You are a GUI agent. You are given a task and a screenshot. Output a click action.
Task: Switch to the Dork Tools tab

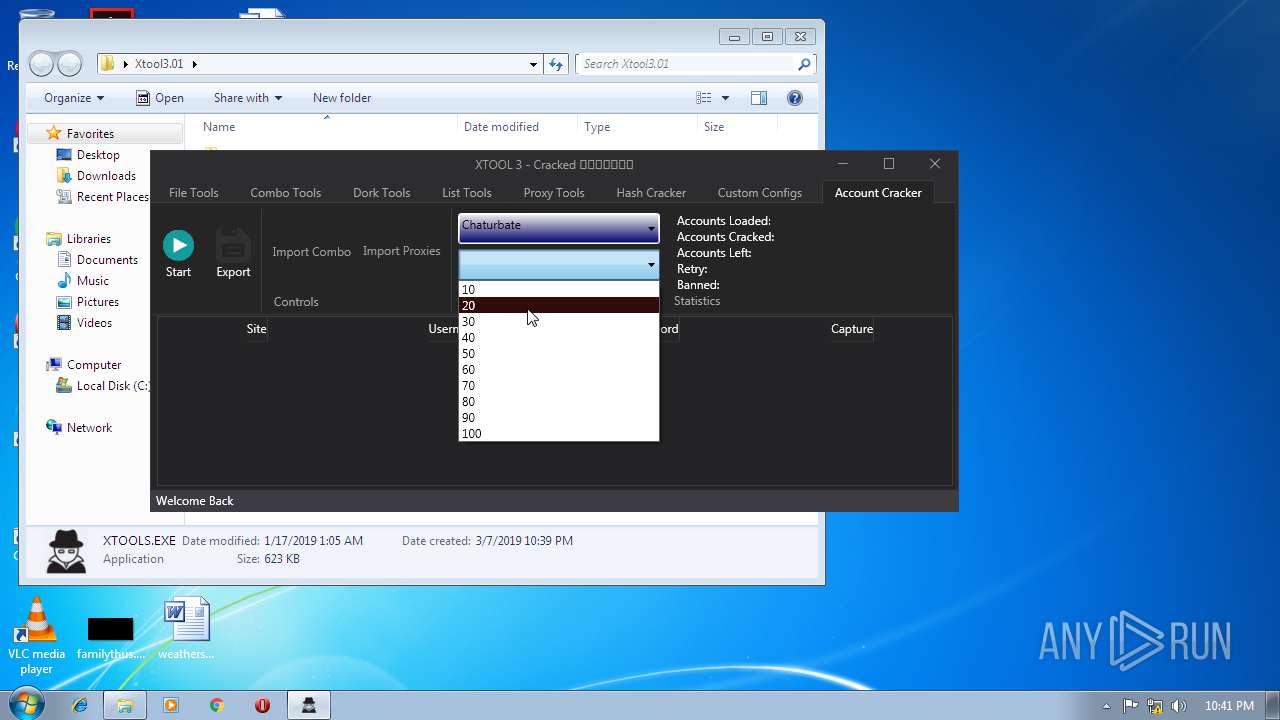pos(382,193)
